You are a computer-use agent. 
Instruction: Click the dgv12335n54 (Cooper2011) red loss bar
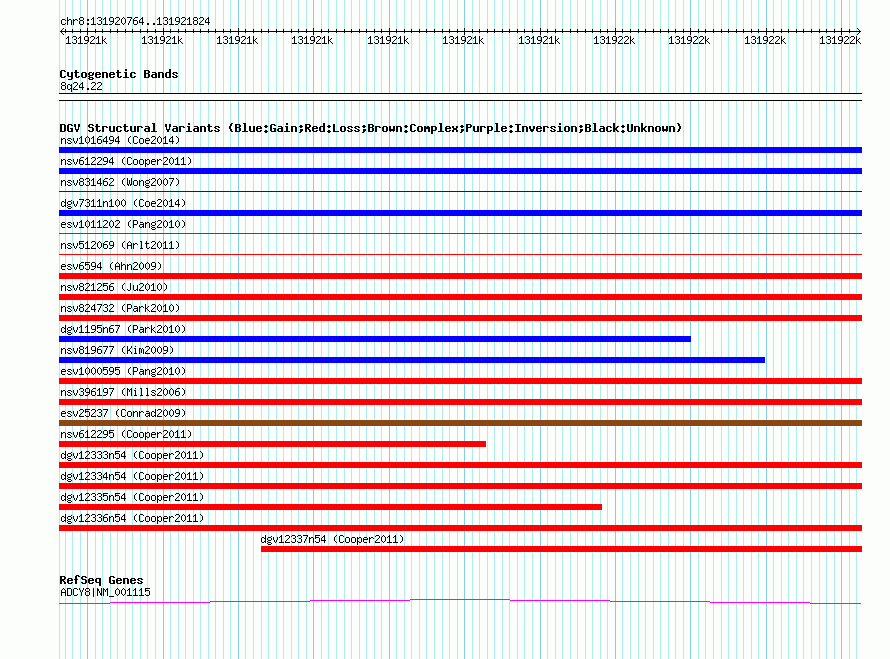[x=330, y=507]
